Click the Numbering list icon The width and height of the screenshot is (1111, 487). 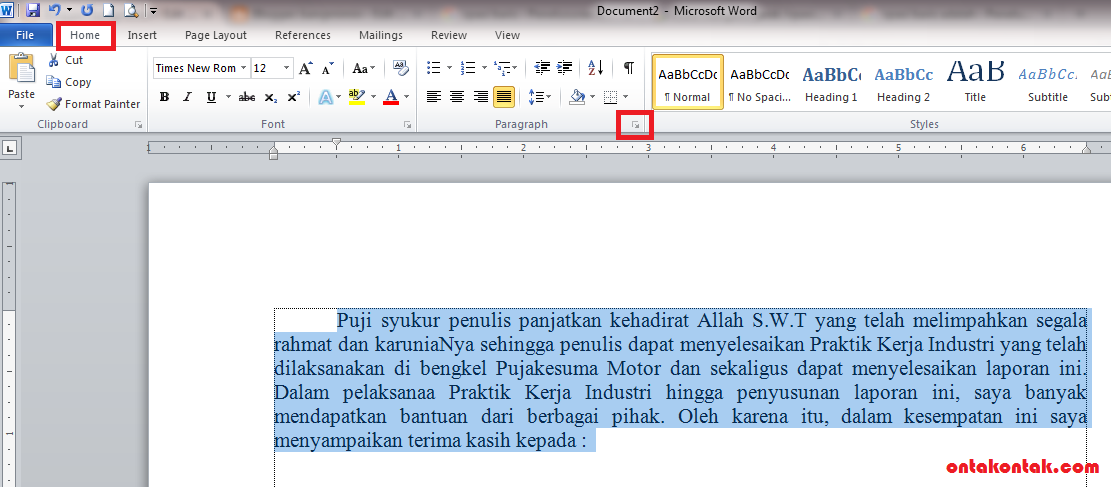pos(468,68)
